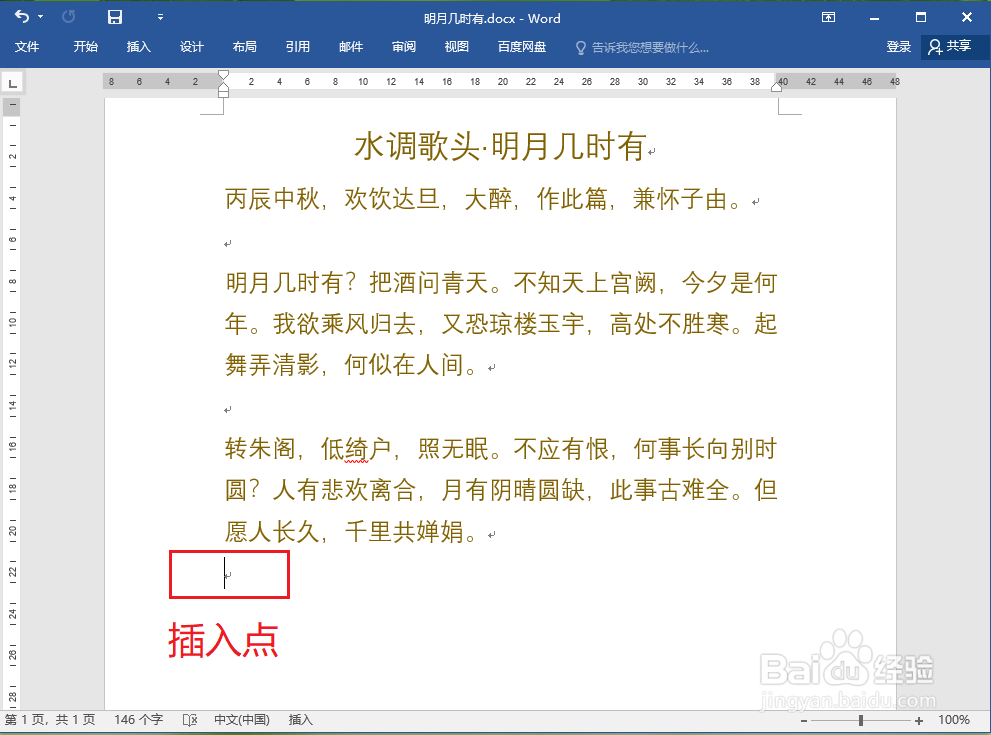Viewport: 991px width, 735px height.
Task: Toggle overtype mode via 插入 status indicator
Action: point(299,719)
